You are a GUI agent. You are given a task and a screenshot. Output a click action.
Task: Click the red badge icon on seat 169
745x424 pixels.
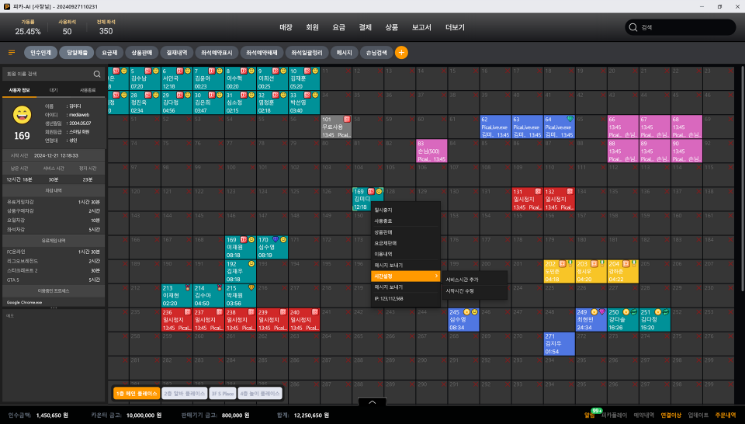click(x=242, y=240)
